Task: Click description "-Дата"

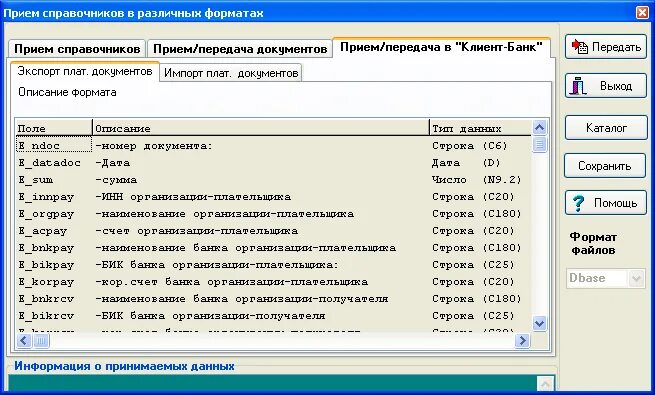Action: 113,163
